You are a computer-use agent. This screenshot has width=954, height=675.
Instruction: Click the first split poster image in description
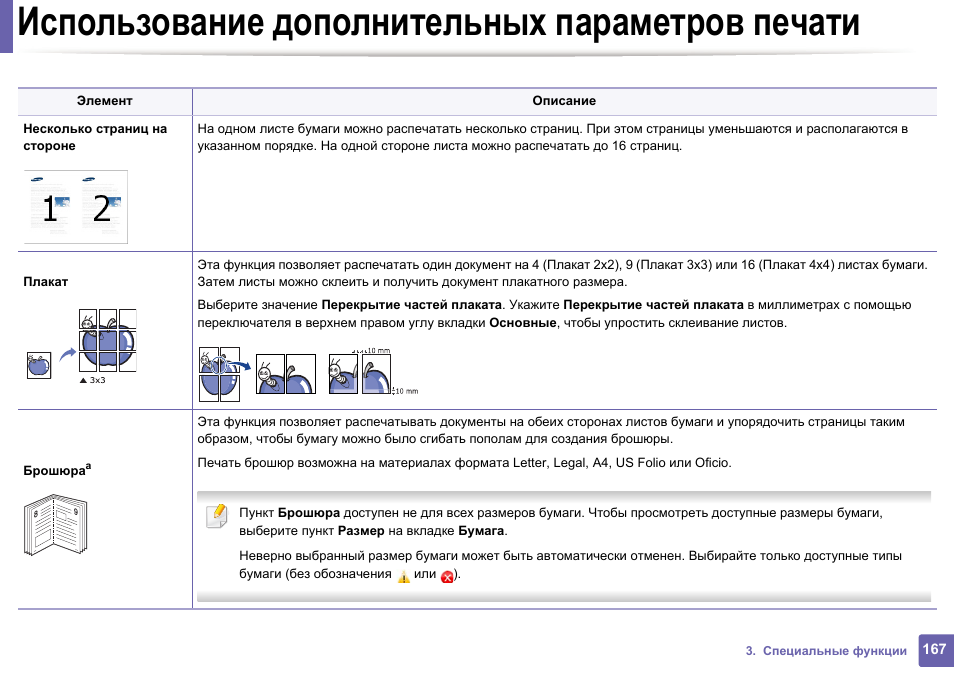(219, 373)
